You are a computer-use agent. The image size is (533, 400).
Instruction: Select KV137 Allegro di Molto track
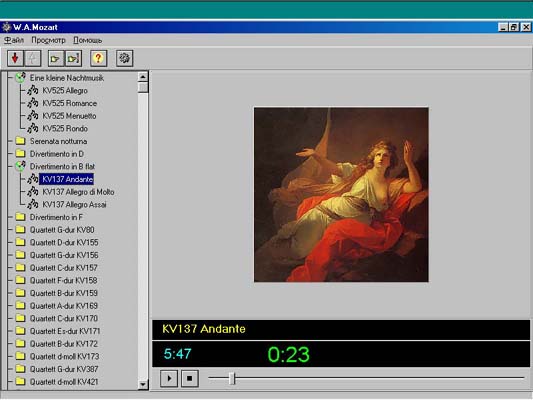[x=78, y=192]
